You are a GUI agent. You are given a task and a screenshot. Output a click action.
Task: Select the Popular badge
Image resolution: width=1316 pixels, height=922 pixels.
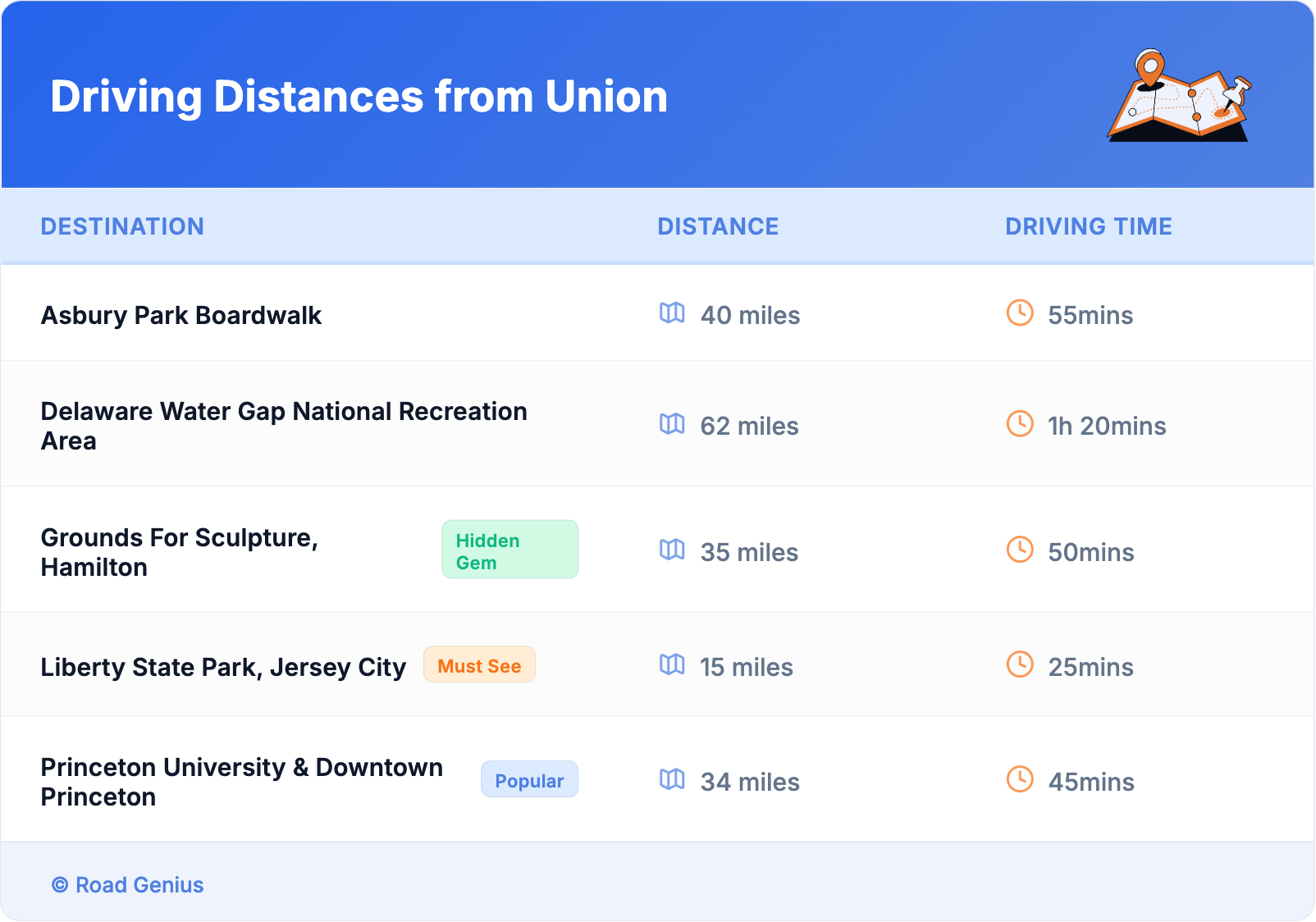click(x=529, y=780)
